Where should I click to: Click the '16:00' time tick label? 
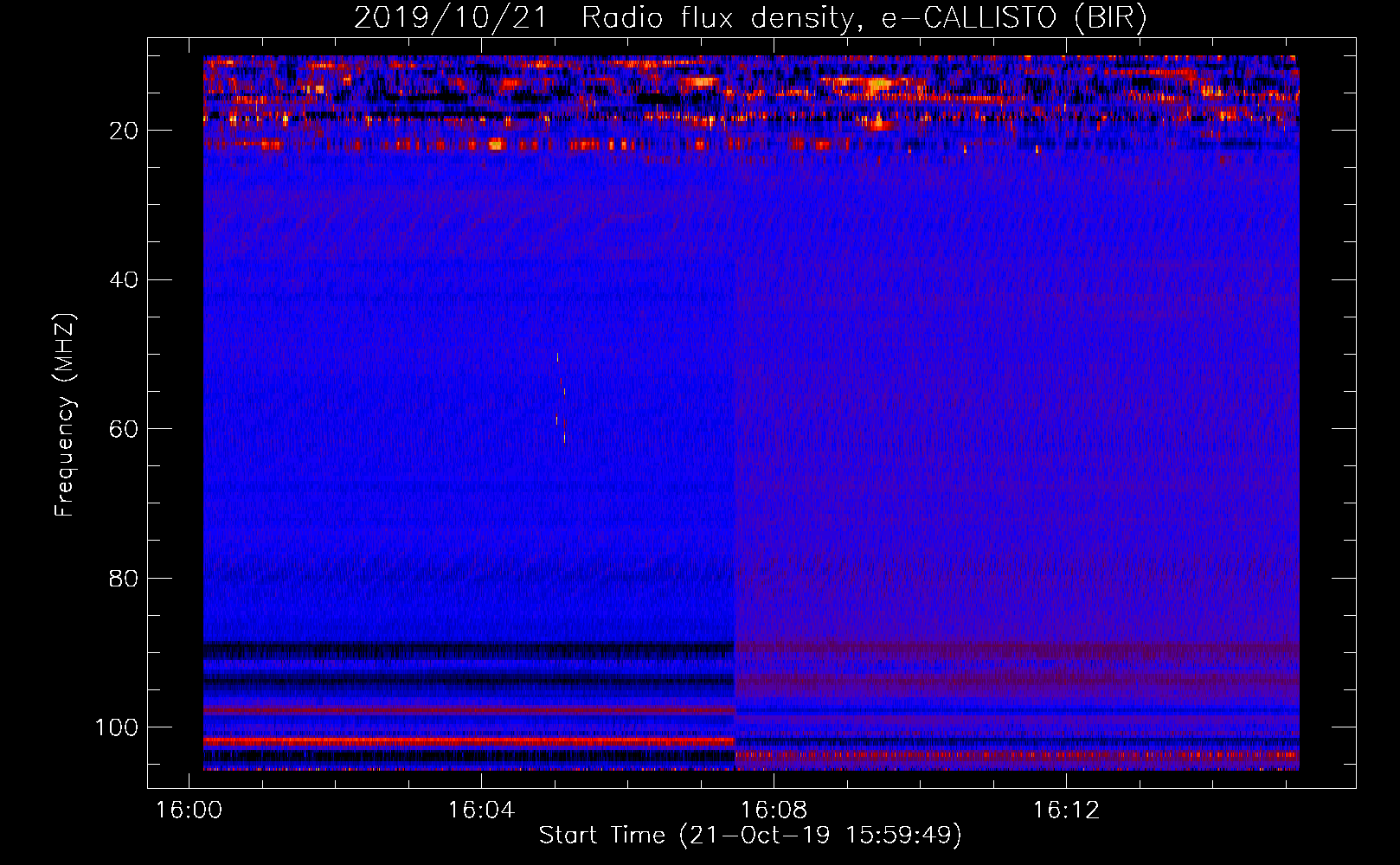[x=188, y=811]
